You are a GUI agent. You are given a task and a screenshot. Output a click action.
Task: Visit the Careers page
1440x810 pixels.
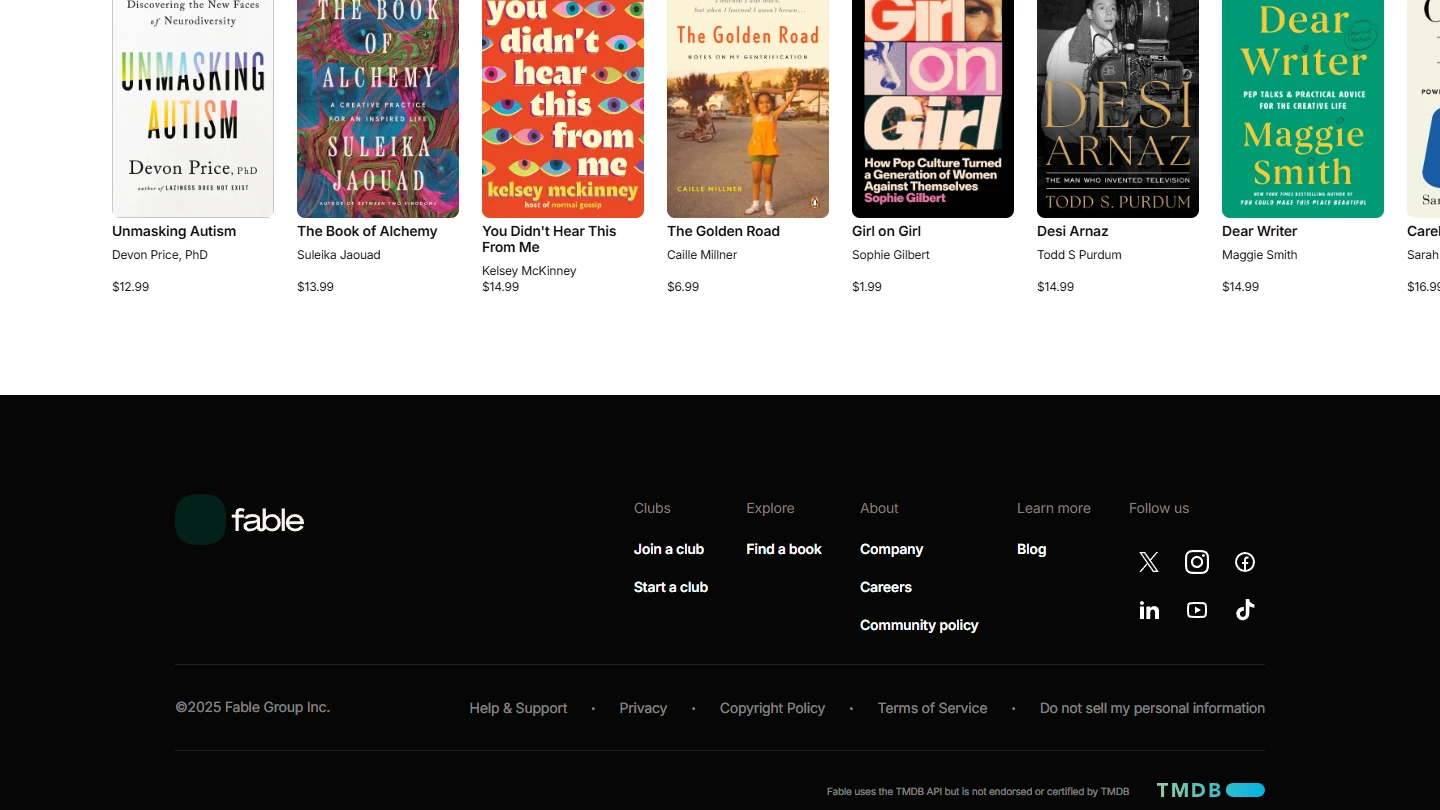click(886, 587)
